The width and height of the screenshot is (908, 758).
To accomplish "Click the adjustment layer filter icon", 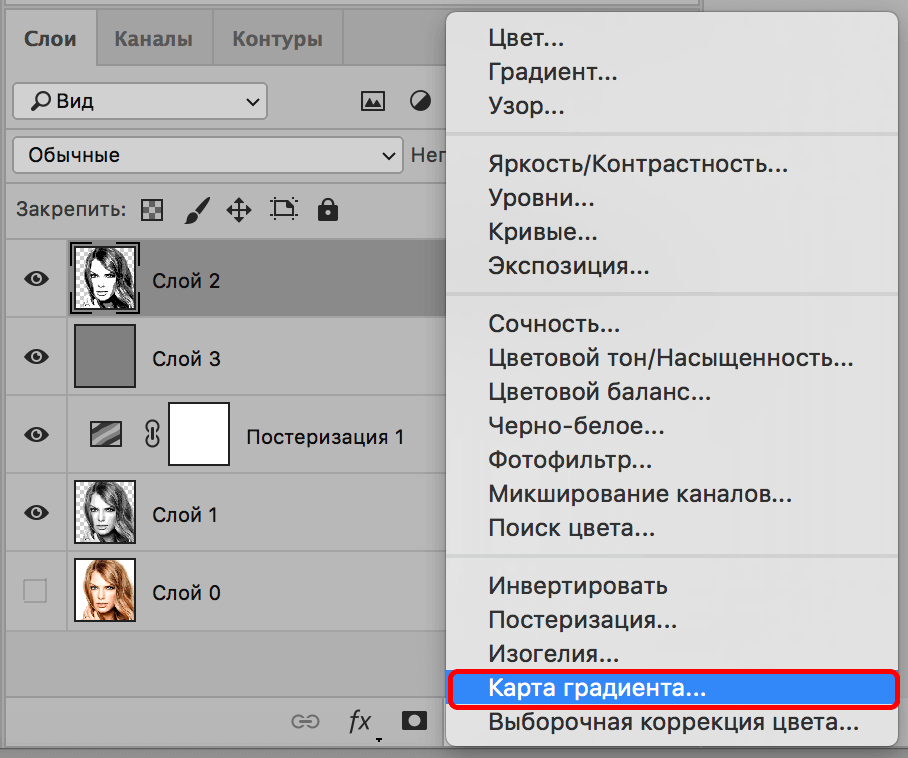I will [421, 101].
